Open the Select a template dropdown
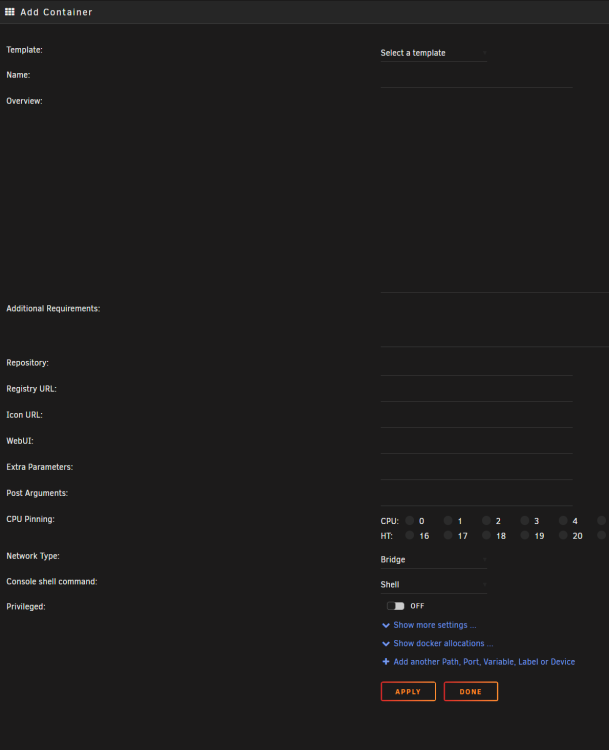This screenshot has width=609, height=750. [x=433, y=53]
